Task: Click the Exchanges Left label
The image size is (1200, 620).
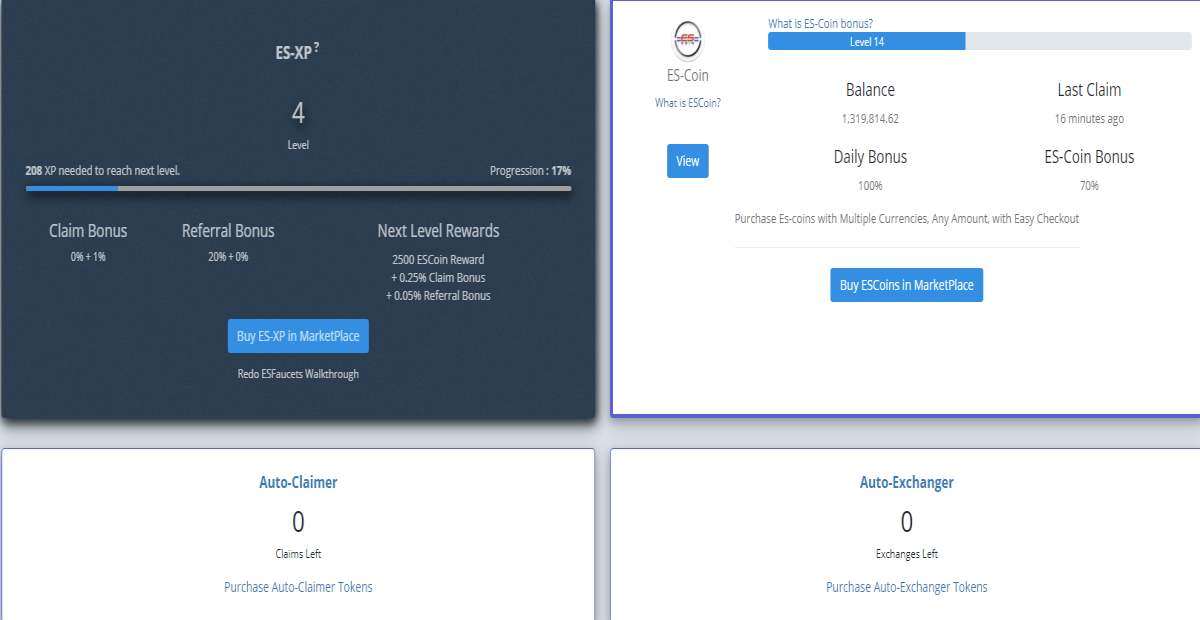Action: [906, 554]
